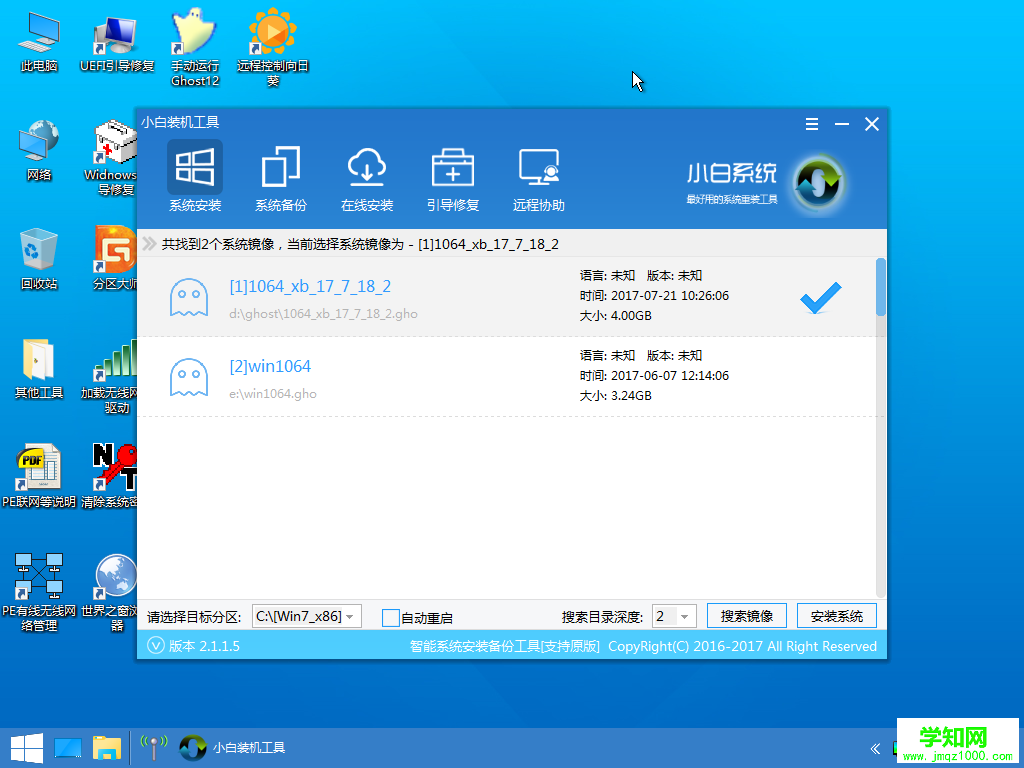This screenshot has height=768, width=1024.
Task: Open the 分区大师 desktop shortcut
Action: coord(116,259)
